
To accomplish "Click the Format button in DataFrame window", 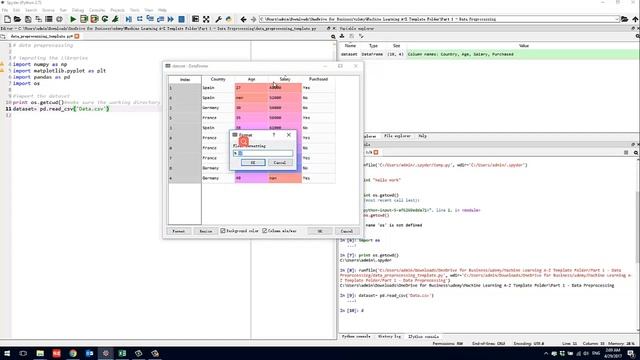I will [x=179, y=231].
